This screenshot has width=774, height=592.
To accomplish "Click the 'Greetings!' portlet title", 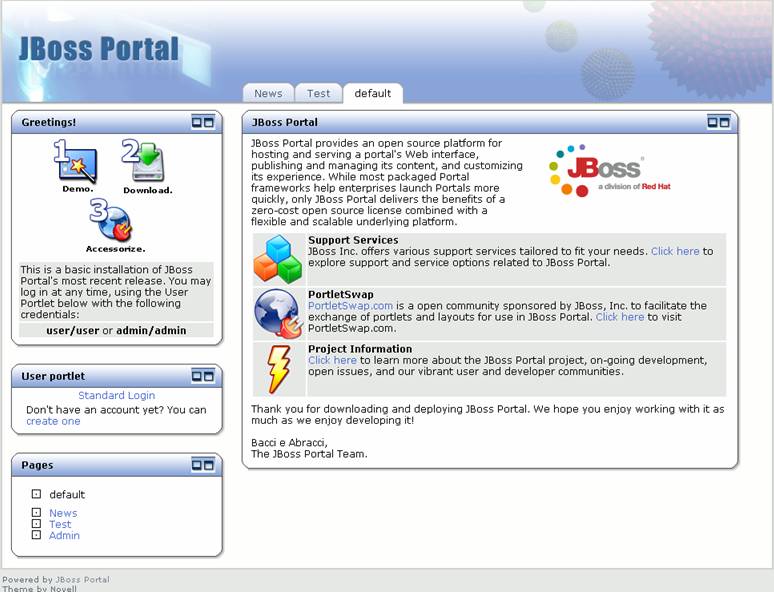I will tap(49, 122).
